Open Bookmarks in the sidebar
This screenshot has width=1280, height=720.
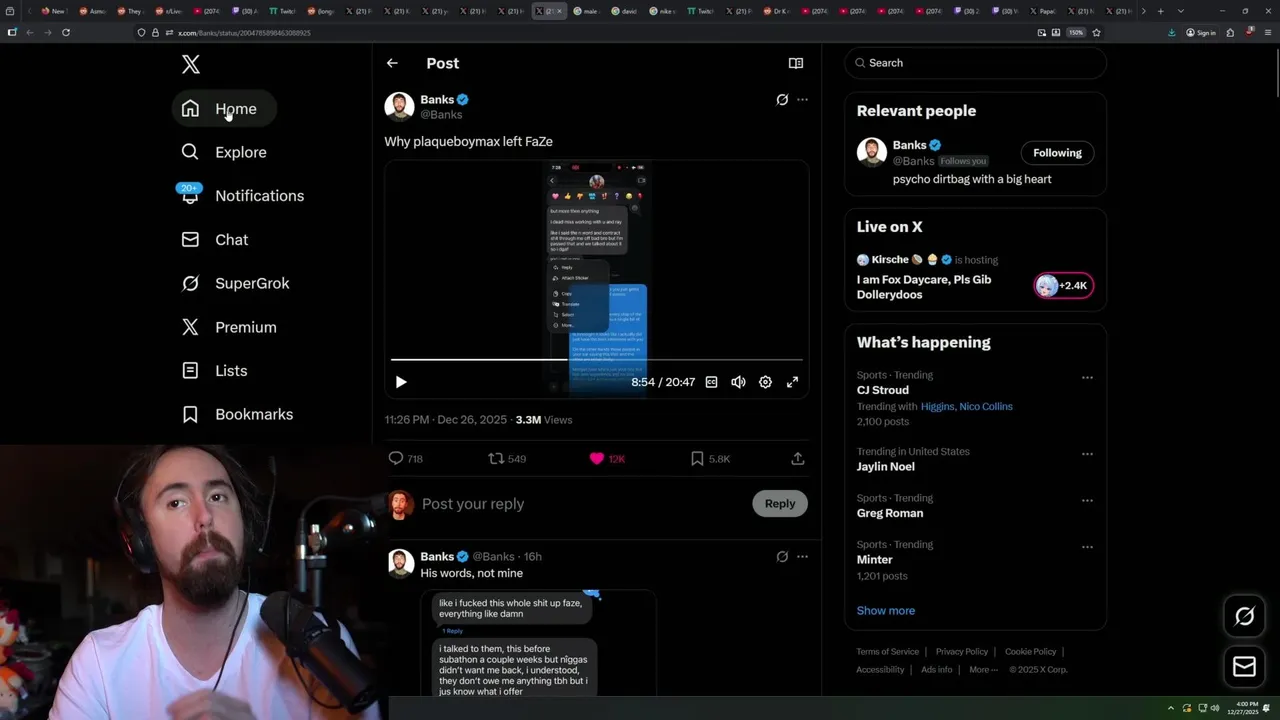tap(238, 414)
